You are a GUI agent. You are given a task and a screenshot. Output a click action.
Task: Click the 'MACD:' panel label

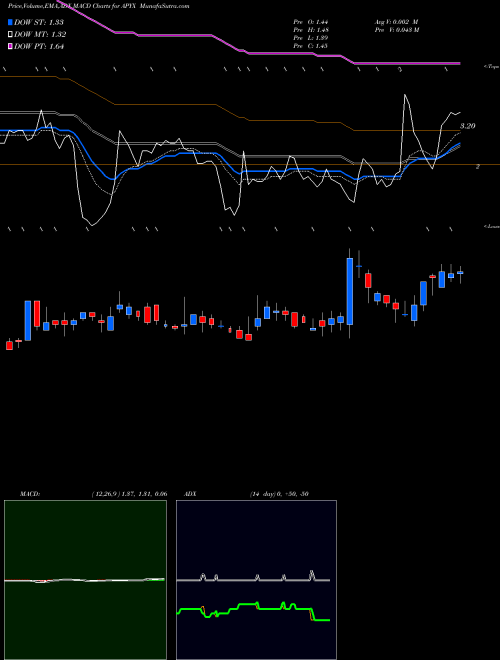coord(30,494)
